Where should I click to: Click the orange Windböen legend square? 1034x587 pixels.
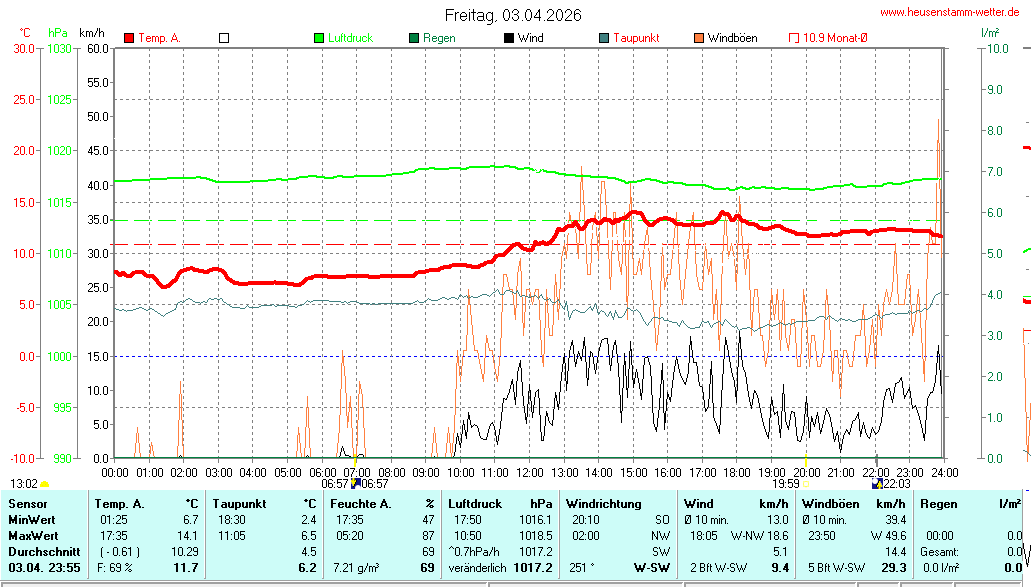click(x=699, y=38)
